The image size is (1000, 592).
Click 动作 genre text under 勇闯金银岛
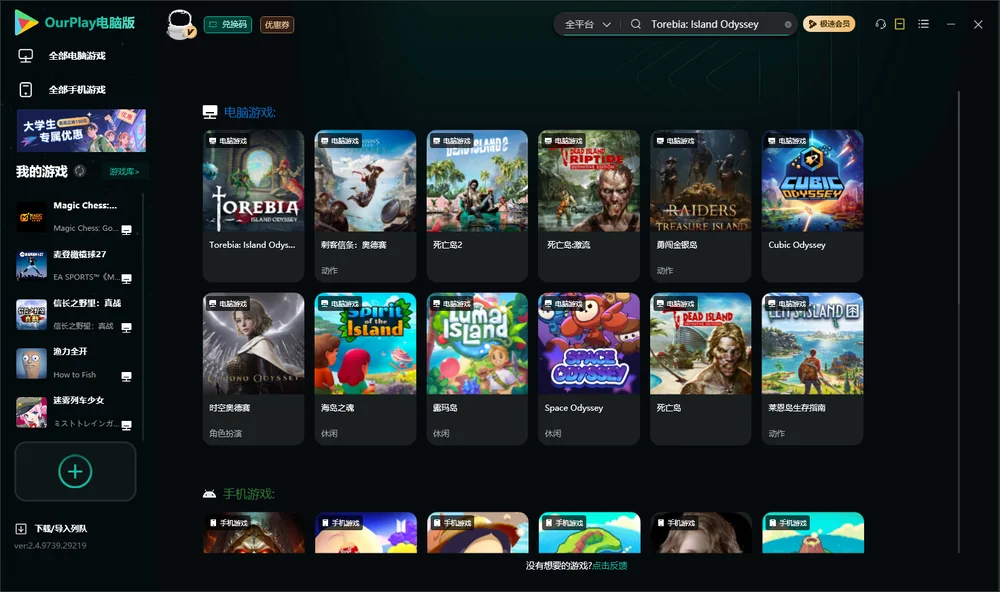pos(665,270)
